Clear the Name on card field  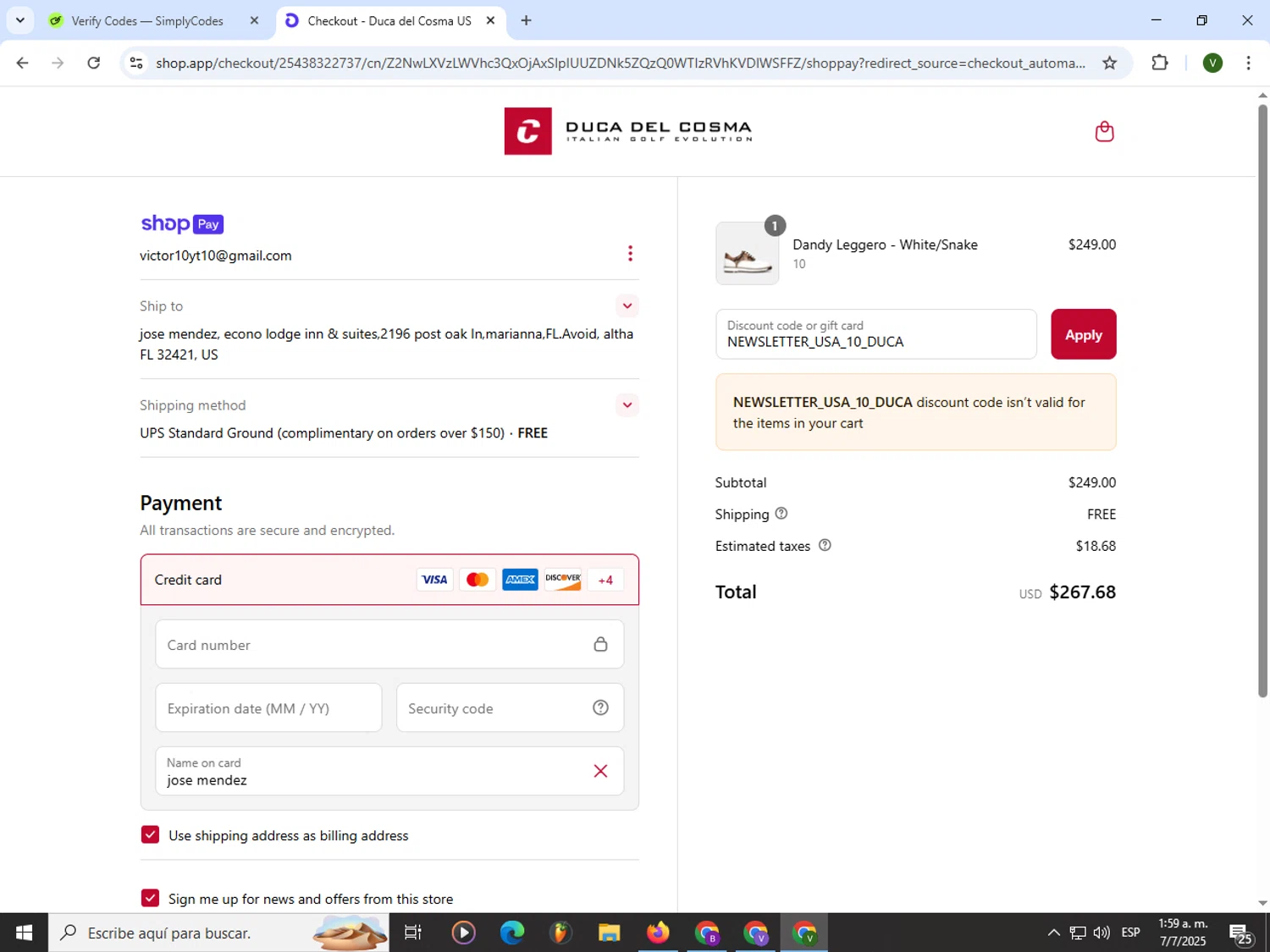[600, 771]
